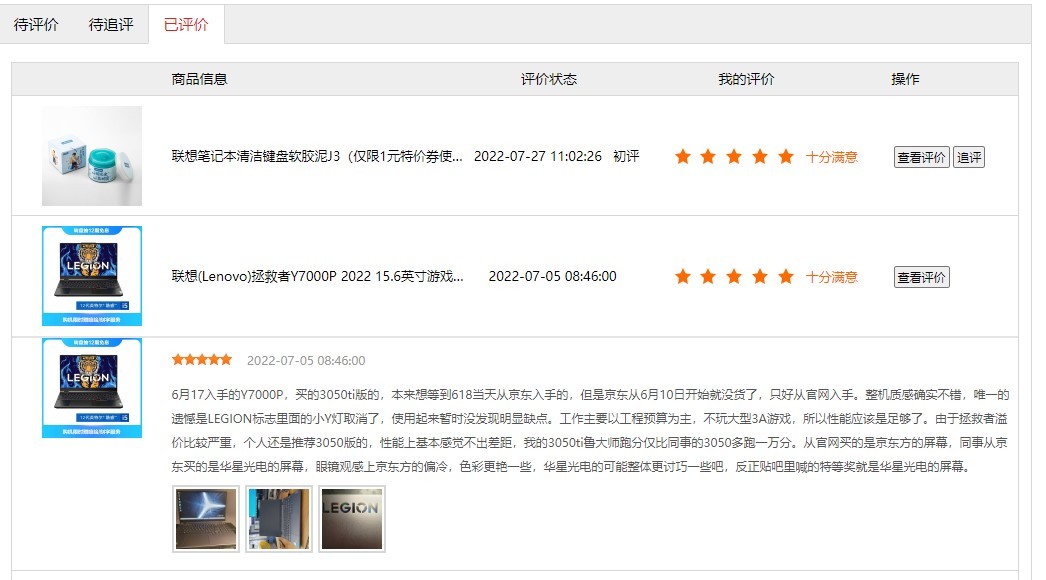The height and width of the screenshot is (580, 1046).
Task: Click the five-star rating in Y7000P order row
Action: pyautogui.click(x=734, y=277)
